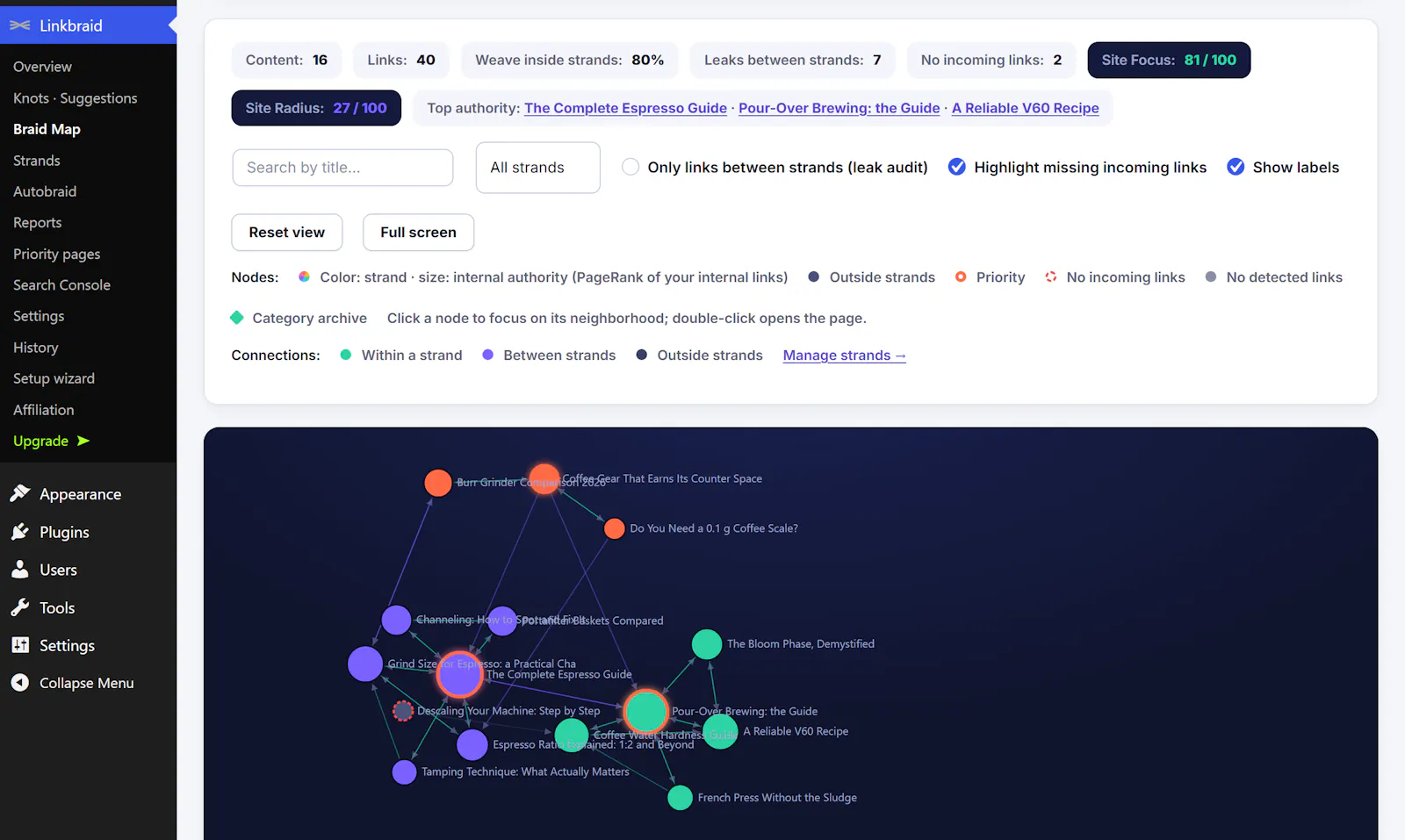Click the Linkbraid logo icon
This screenshot has width=1405, height=840.
(x=20, y=25)
